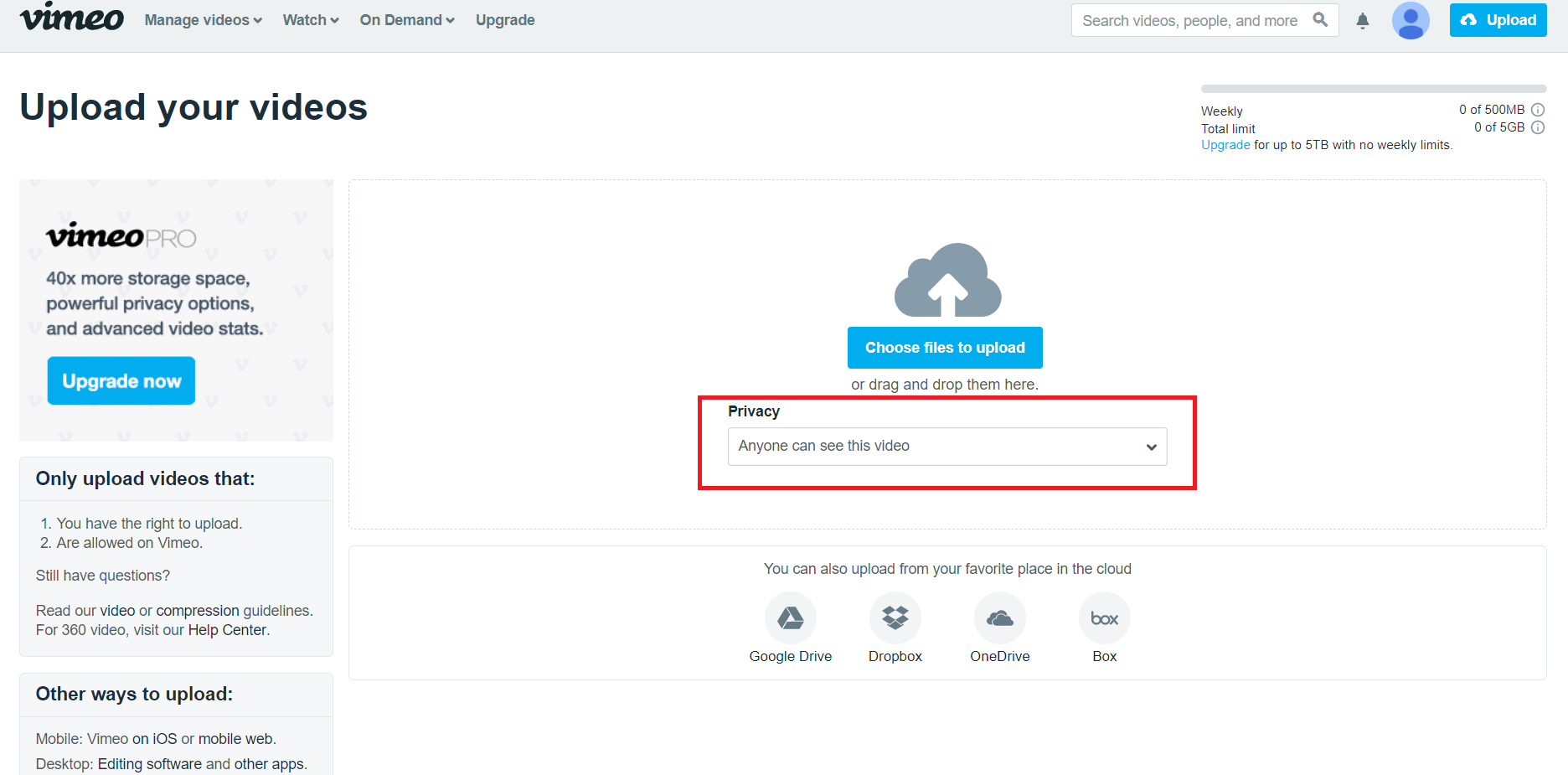Click '0 of 5GB' total limit text
Image resolution: width=1568 pixels, height=775 pixels.
point(1499,127)
